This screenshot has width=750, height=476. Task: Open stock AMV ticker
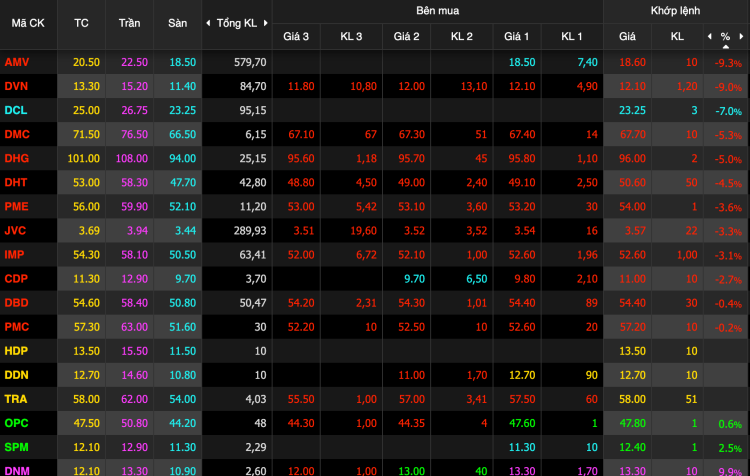click(x=17, y=62)
